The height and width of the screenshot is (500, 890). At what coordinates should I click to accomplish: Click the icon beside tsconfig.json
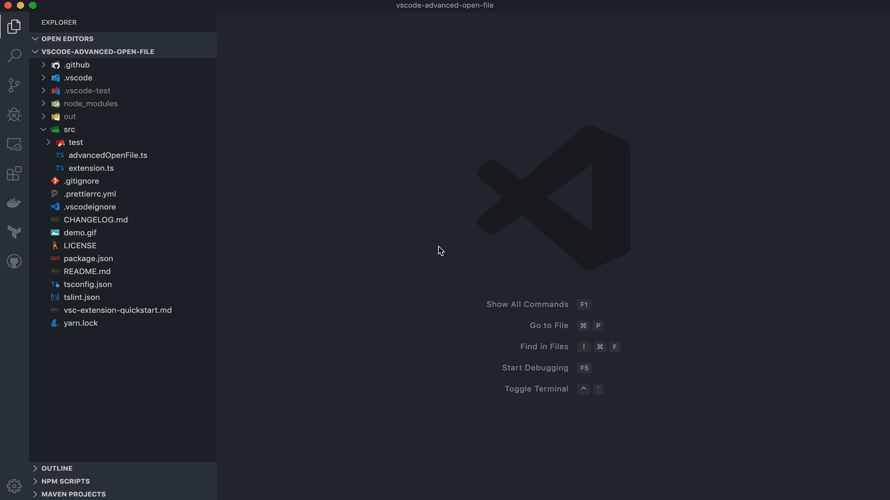click(x=55, y=284)
